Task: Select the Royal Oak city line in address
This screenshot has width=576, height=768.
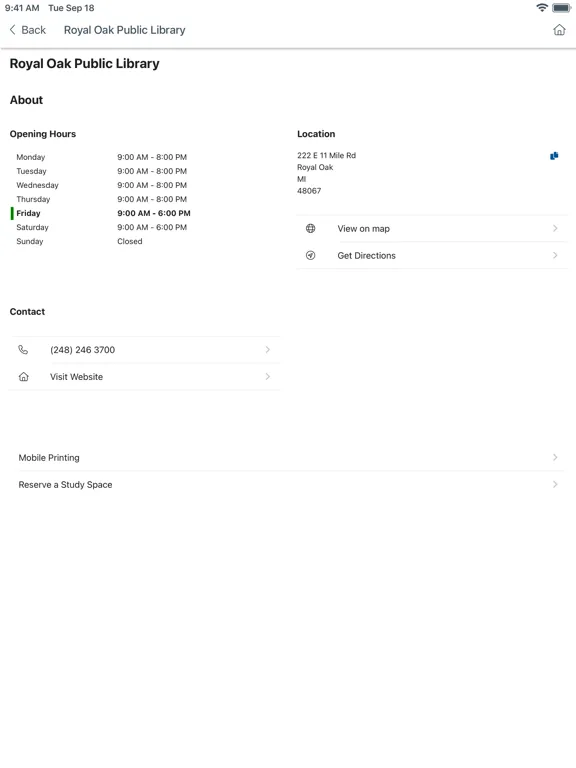Action: 315,167
